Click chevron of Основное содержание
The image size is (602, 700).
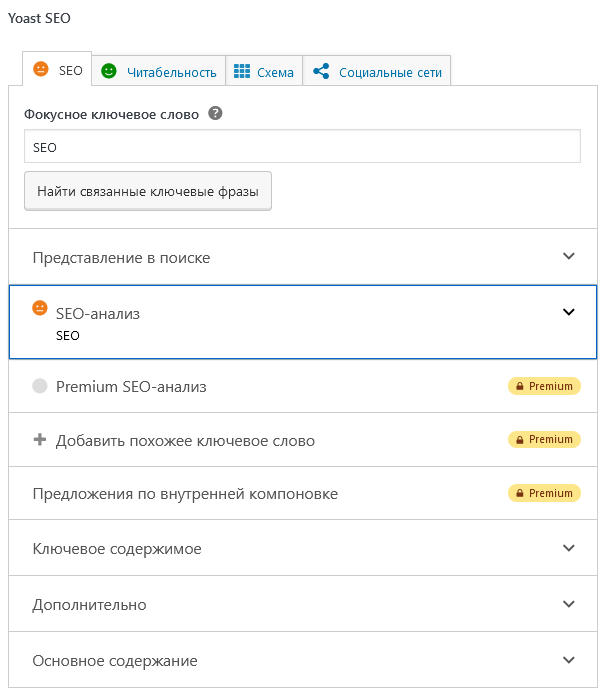569,660
